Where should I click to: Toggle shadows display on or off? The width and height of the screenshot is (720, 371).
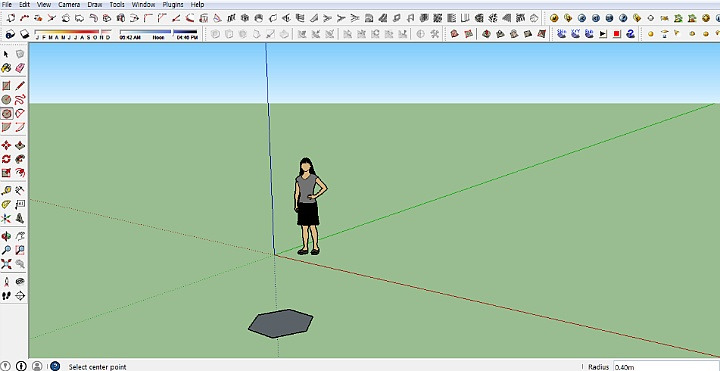[x=25, y=34]
